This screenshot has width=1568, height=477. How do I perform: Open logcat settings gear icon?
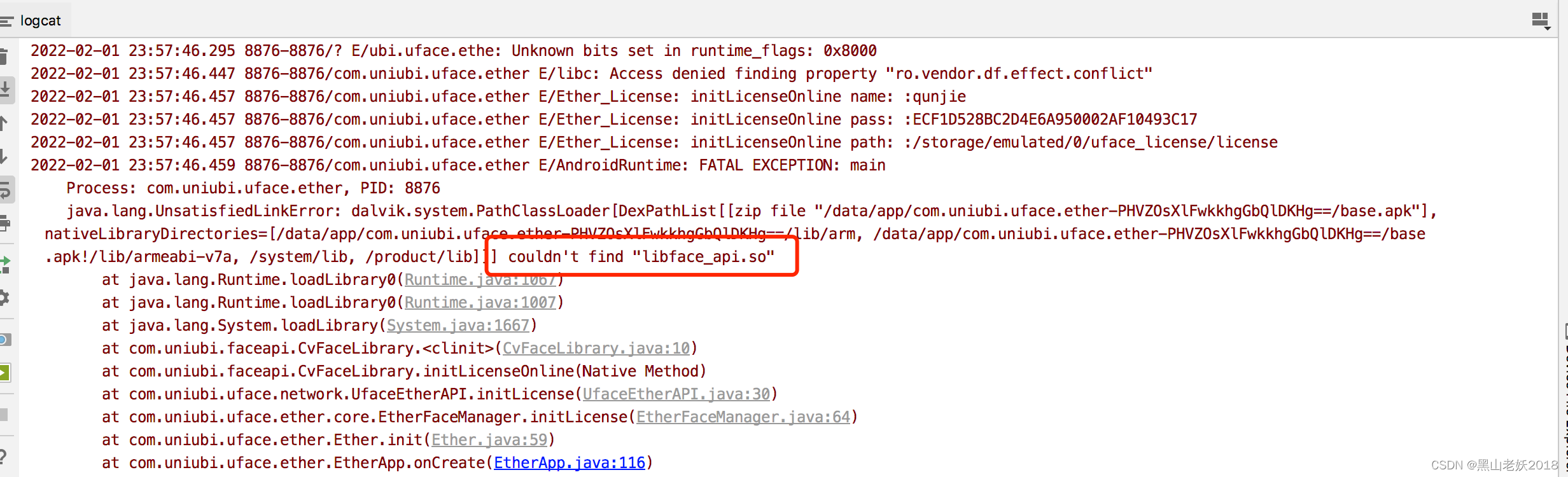[4, 297]
